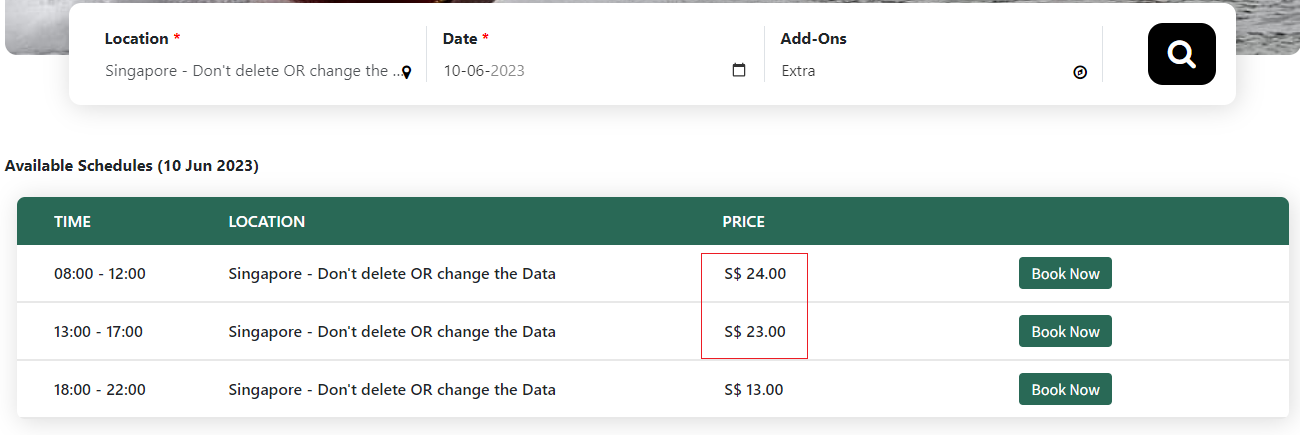Select the S$ 23.00 price cell
The image size is (1300, 435).
point(755,332)
